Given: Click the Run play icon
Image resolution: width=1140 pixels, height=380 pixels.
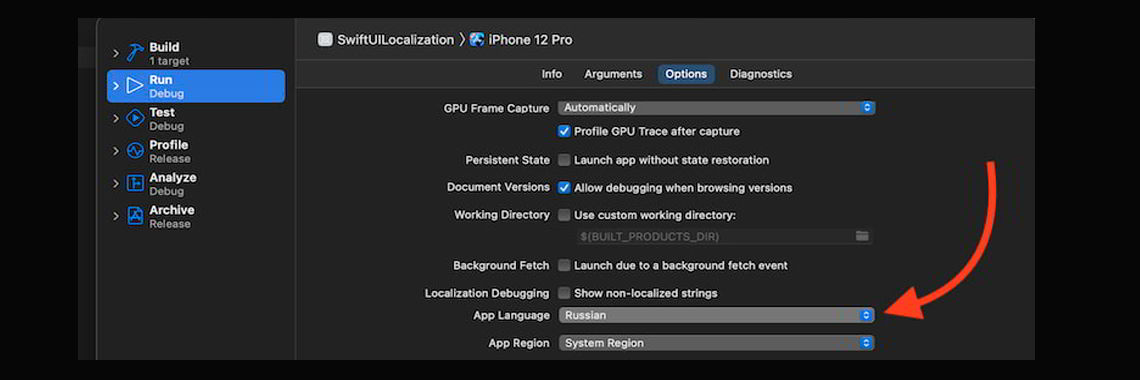Looking at the screenshot, I should (x=135, y=86).
